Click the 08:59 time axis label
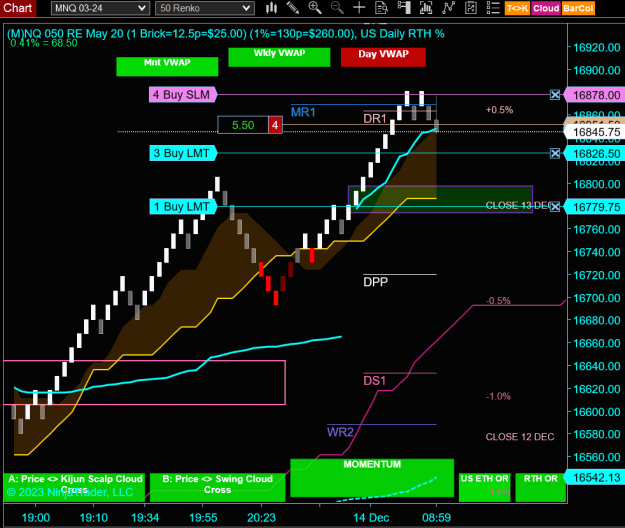 [436, 518]
